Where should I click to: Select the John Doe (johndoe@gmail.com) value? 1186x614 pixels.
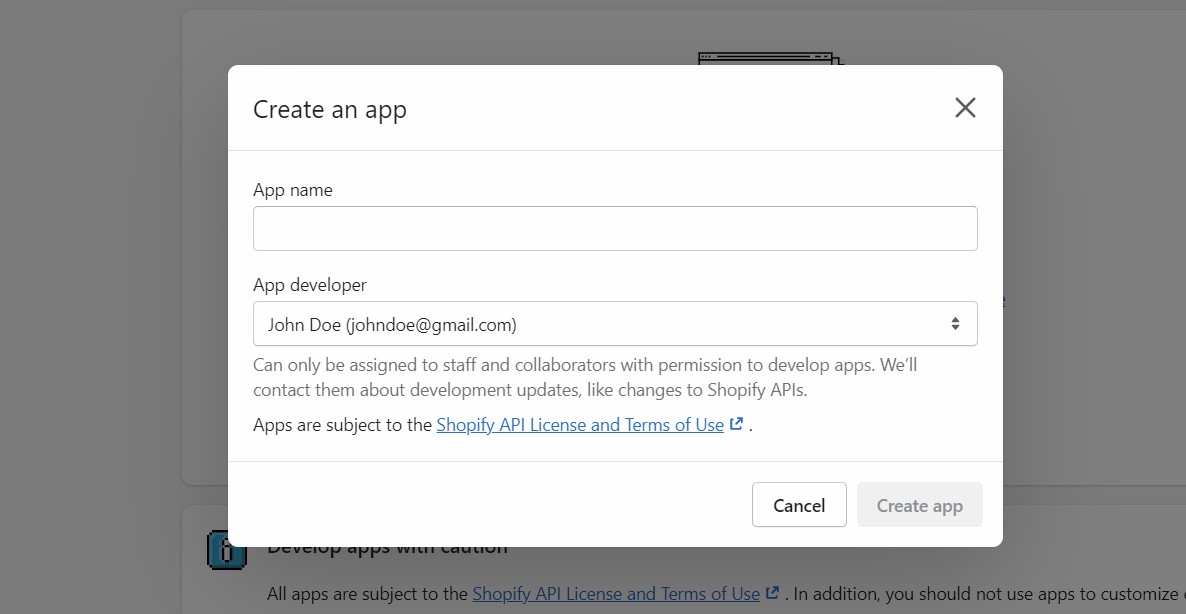[392, 324]
